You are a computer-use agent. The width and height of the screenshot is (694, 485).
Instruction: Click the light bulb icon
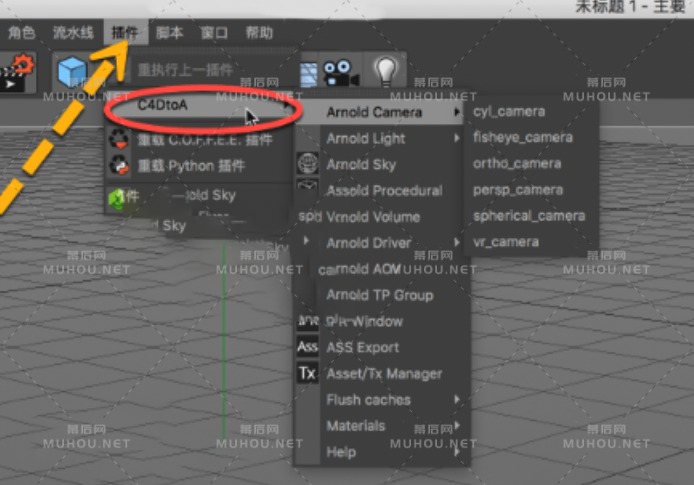[386, 72]
